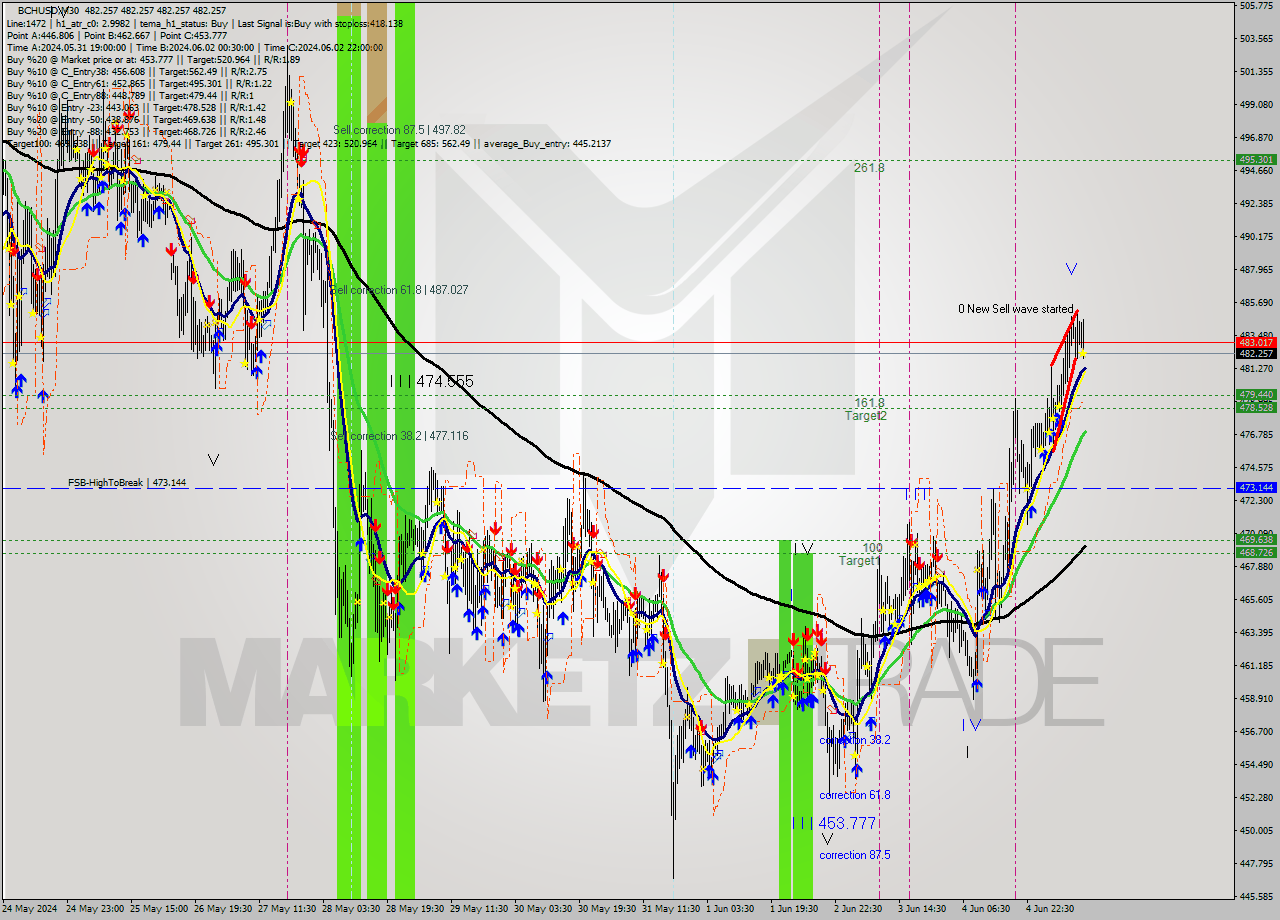Click the blue 'correction 38.2' label
1280x920 pixels.
tap(855, 740)
